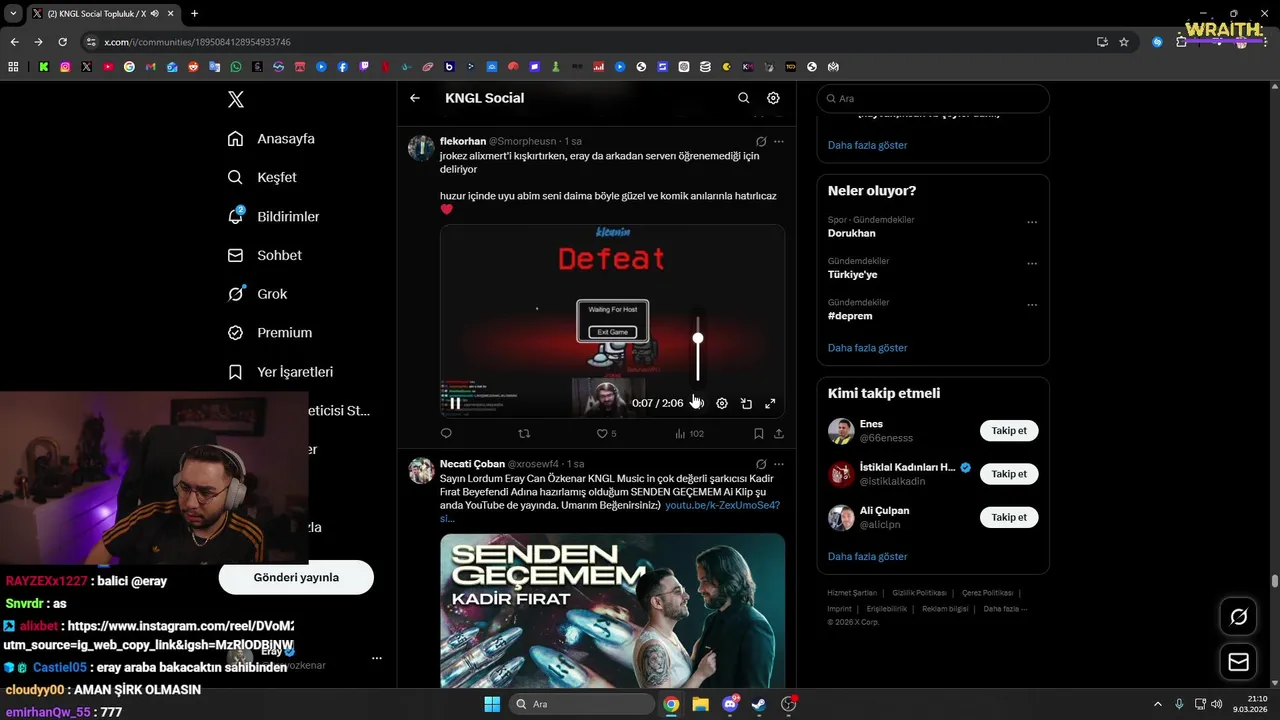Open Grok in the sidebar
Image resolution: width=1280 pixels, height=720 pixels.
(258, 294)
